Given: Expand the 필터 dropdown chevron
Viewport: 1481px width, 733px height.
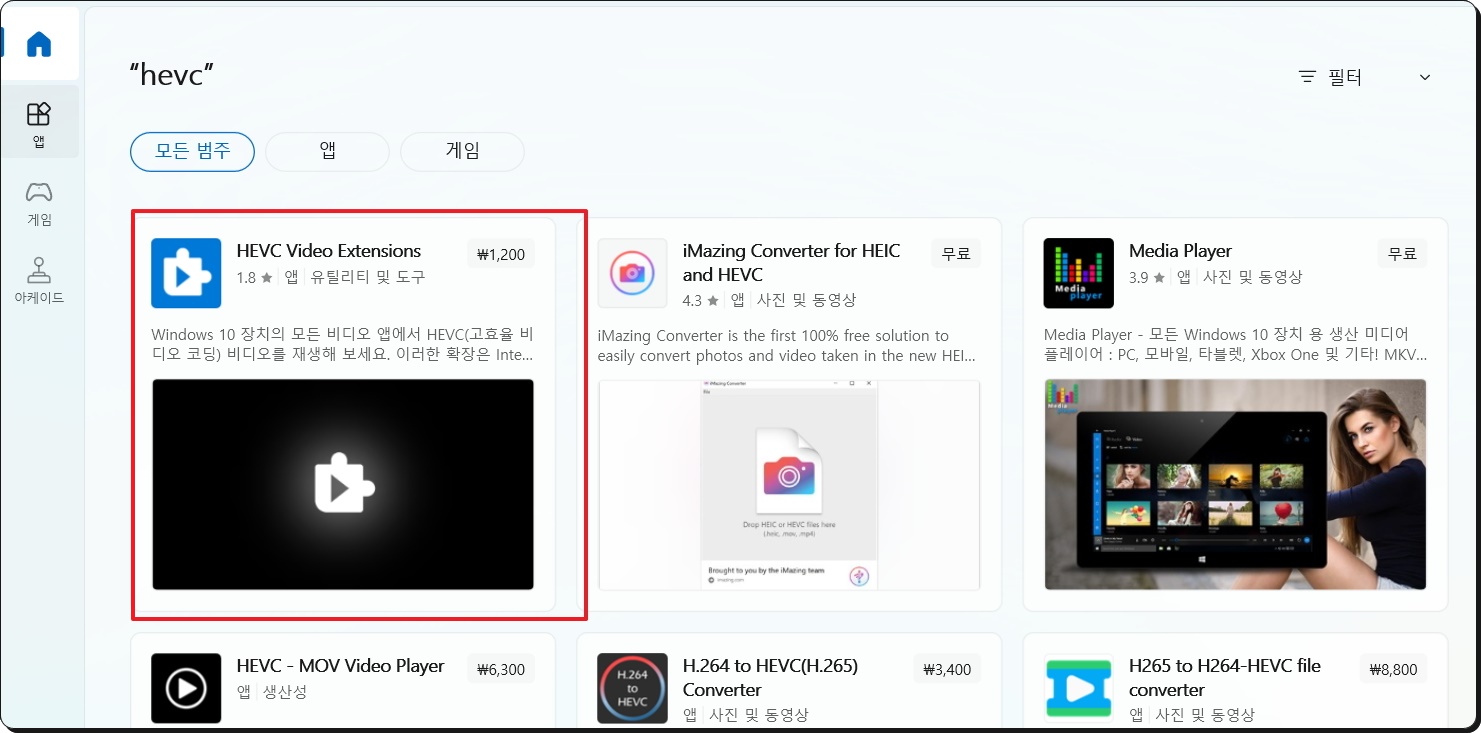Looking at the screenshot, I should [x=1425, y=77].
